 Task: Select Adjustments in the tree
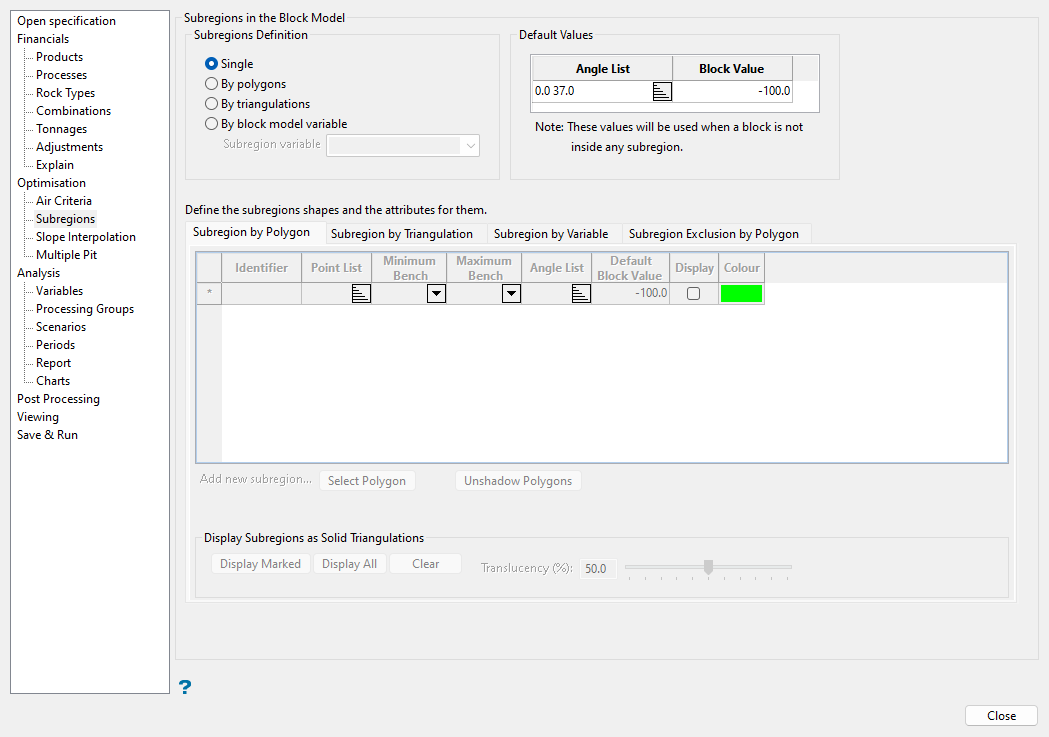tap(70, 147)
